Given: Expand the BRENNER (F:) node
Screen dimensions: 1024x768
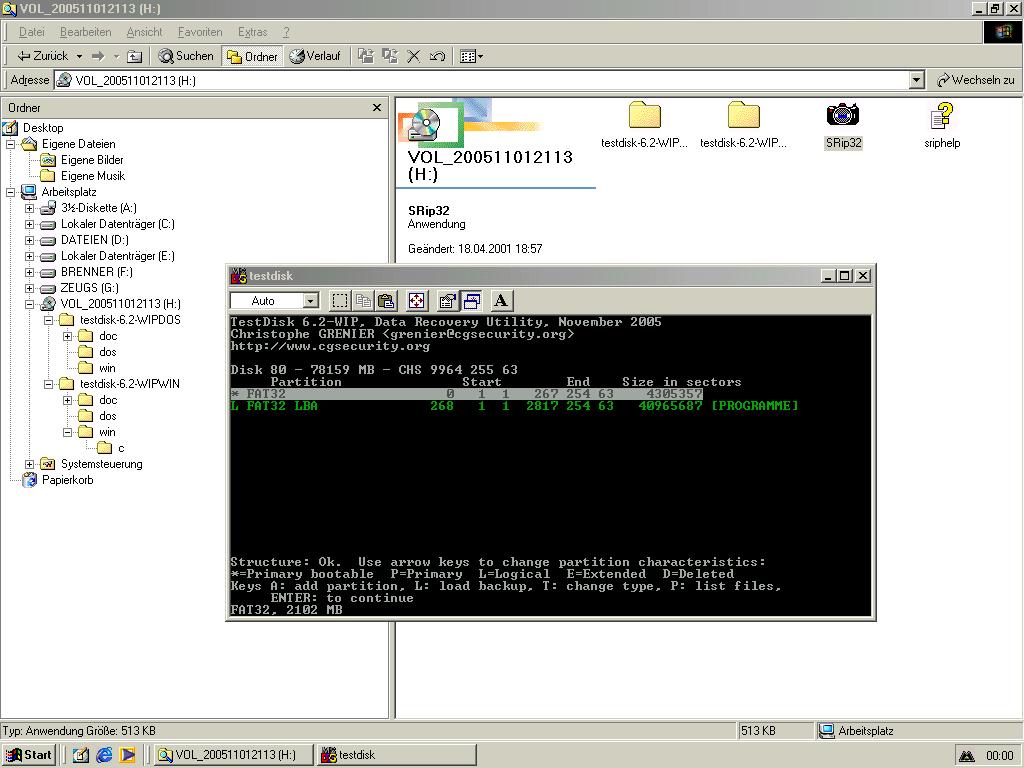Looking at the screenshot, I should (x=29, y=272).
